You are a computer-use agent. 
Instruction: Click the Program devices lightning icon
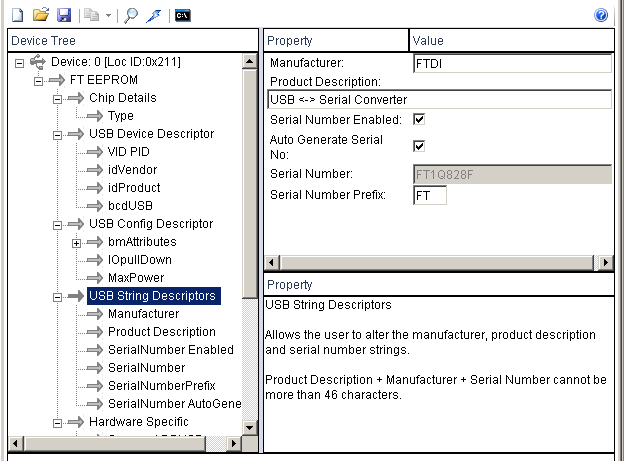(x=153, y=15)
